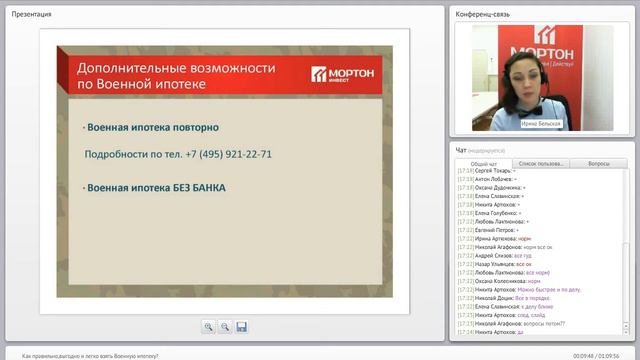Image resolution: width=640 pixels, height=360 pixels.
Task: Click Николай Доцик's 'Все в порядке' message
Action: (504, 298)
